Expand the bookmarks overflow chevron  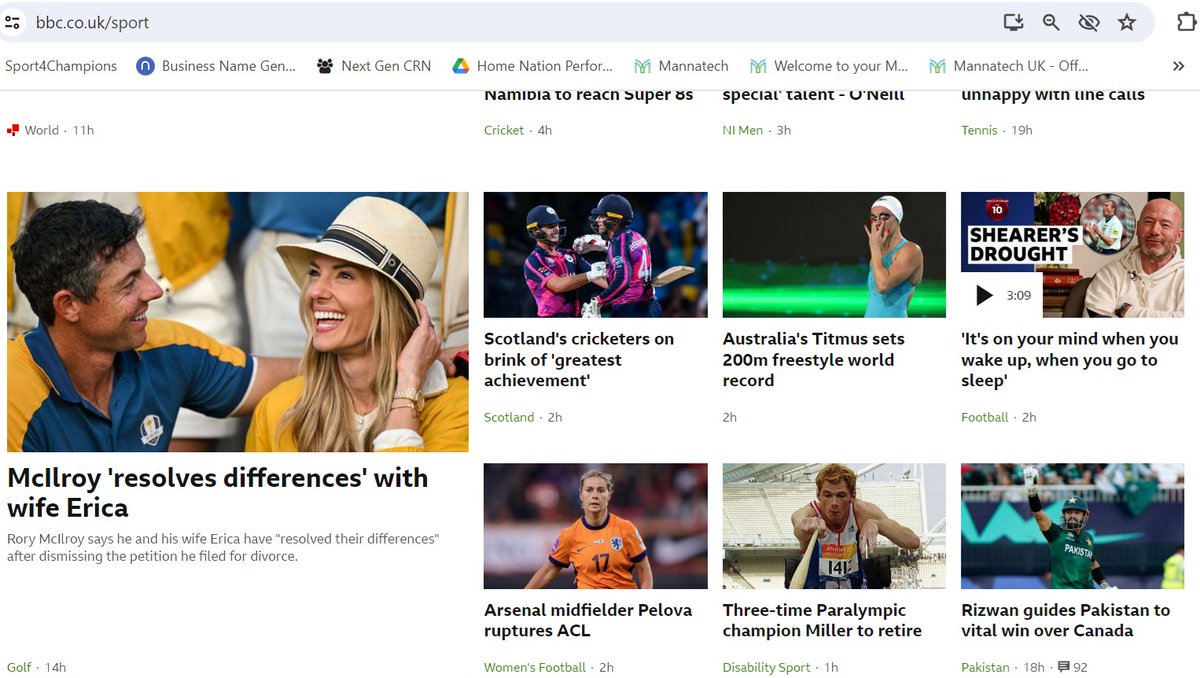[x=1178, y=66]
